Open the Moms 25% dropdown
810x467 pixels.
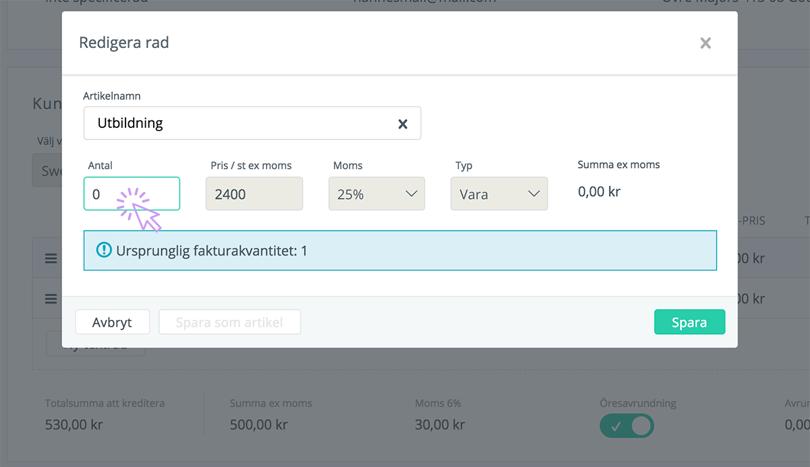(376, 194)
